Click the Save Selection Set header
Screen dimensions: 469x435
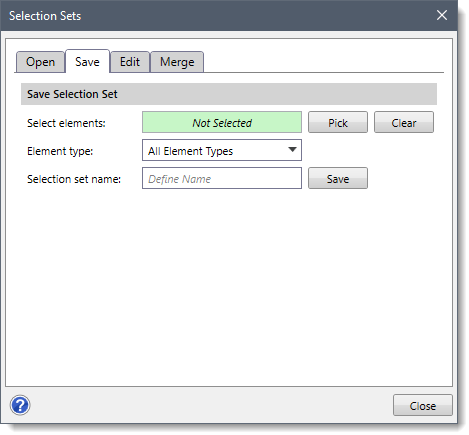(229, 94)
